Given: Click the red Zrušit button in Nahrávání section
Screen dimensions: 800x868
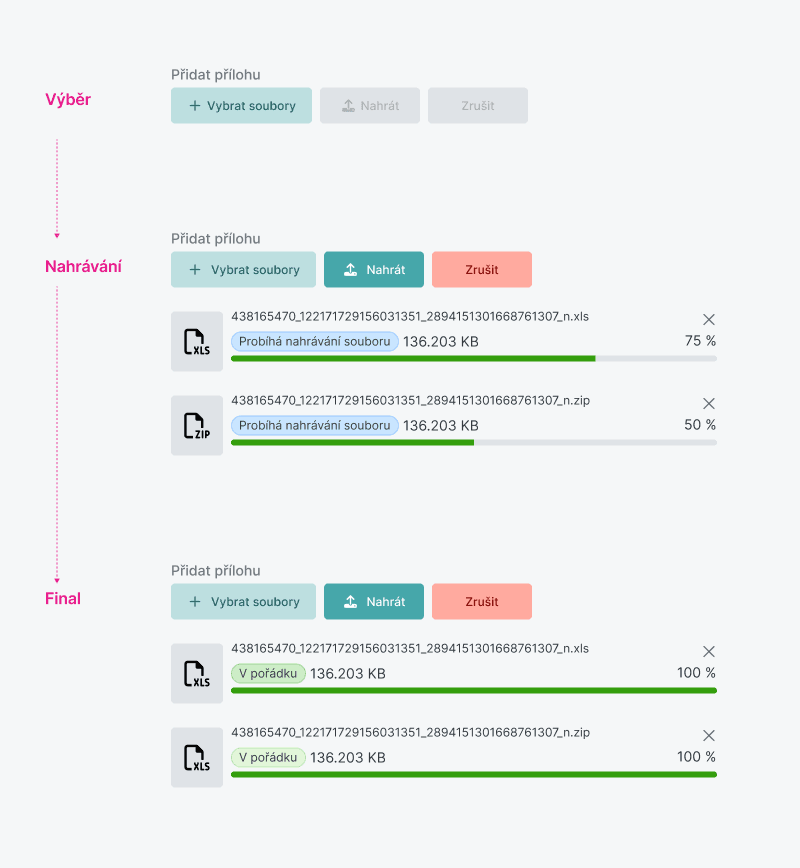Looking at the screenshot, I should [x=482, y=270].
